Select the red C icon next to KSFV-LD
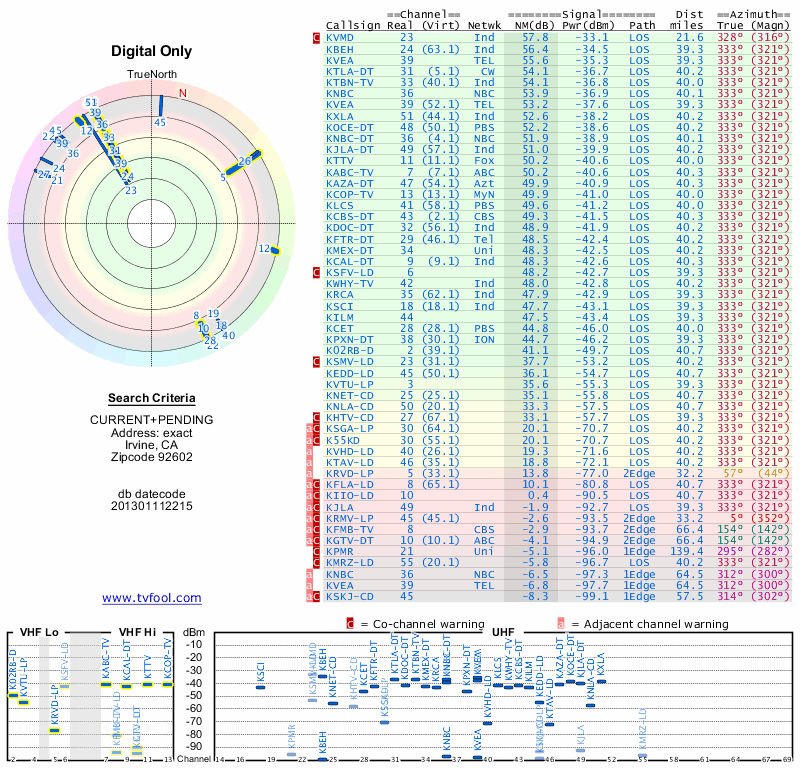The width and height of the screenshot is (800, 768). (x=316, y=272)
